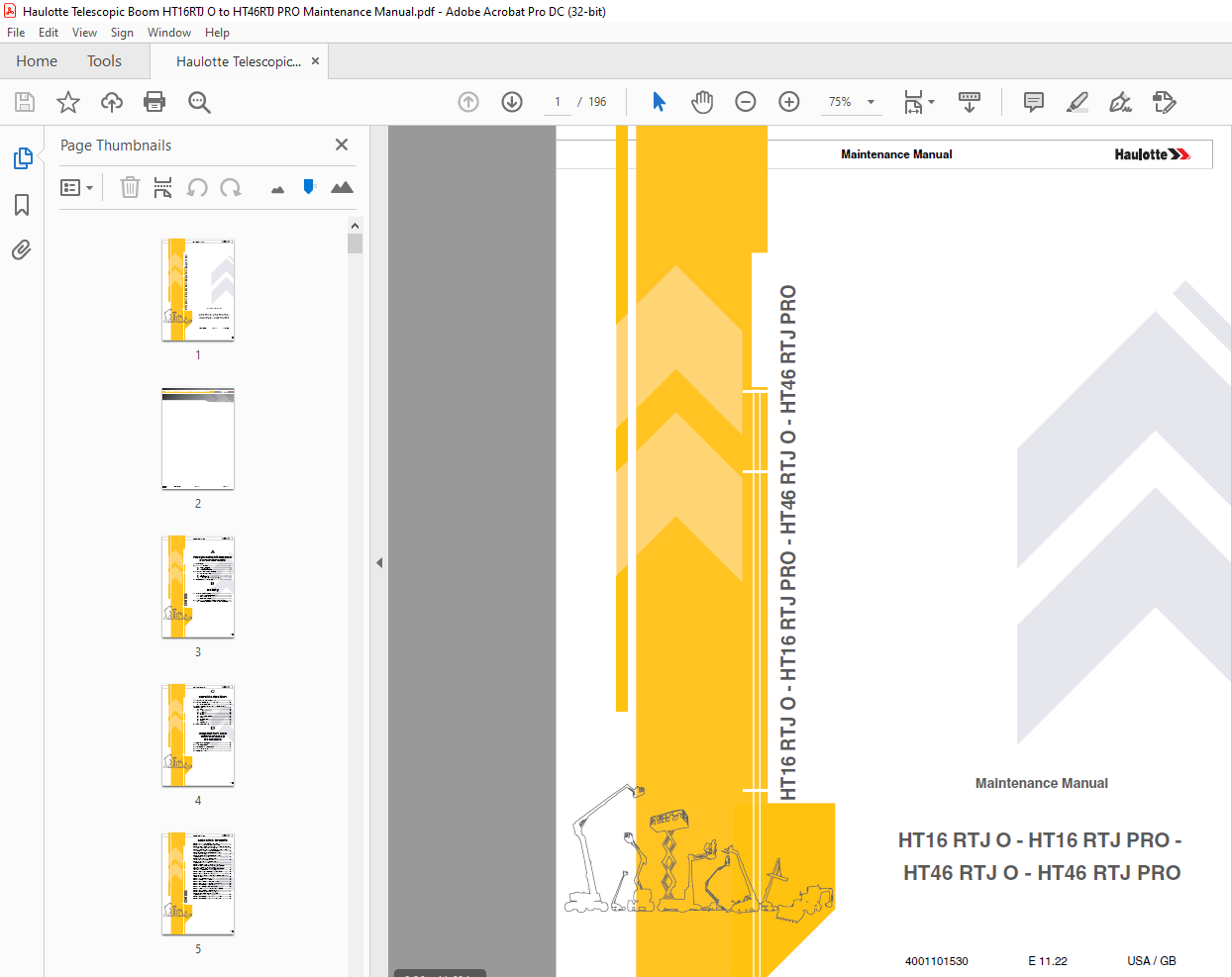This screenshot has height=977, width=1232.
Task: Open the Window menu
Action: point(169,33)
